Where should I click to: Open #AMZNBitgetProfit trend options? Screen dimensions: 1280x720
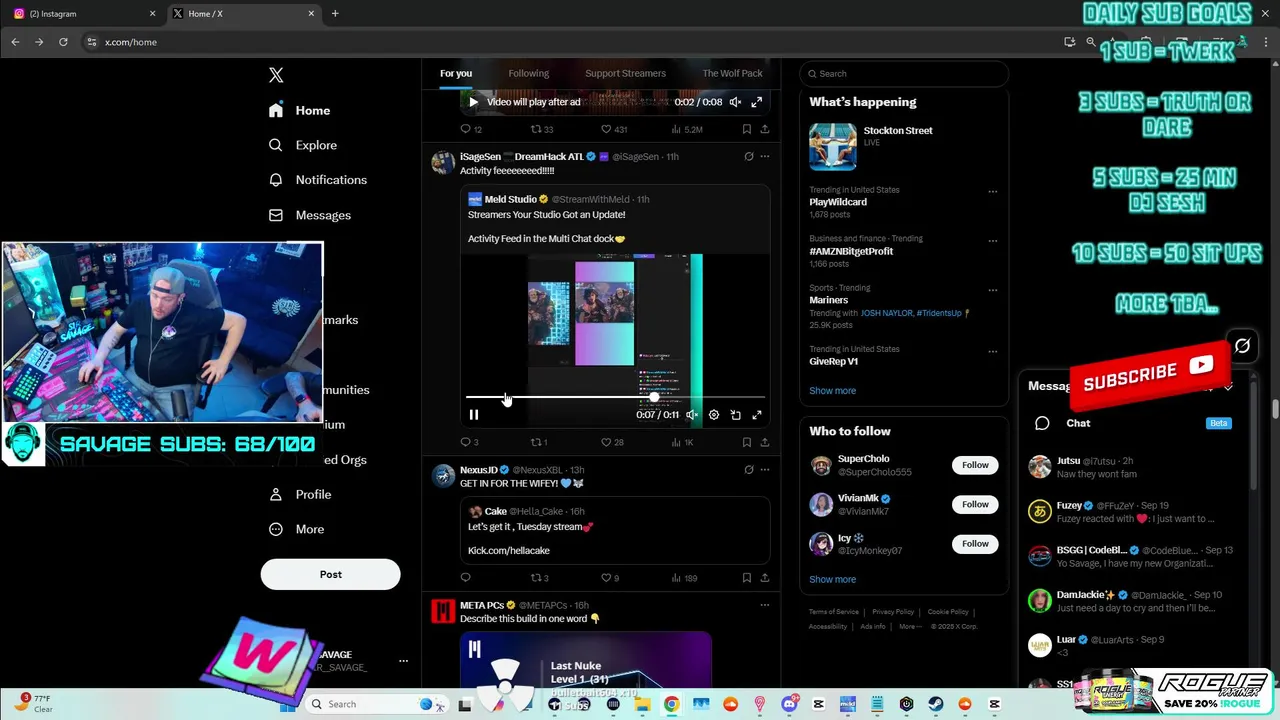pos(992,241)
